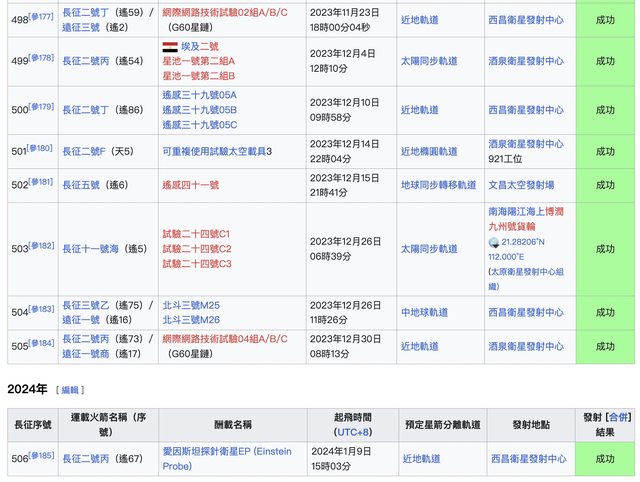Click the Egypt flag icon beside 埃及二號

(170, 47)
